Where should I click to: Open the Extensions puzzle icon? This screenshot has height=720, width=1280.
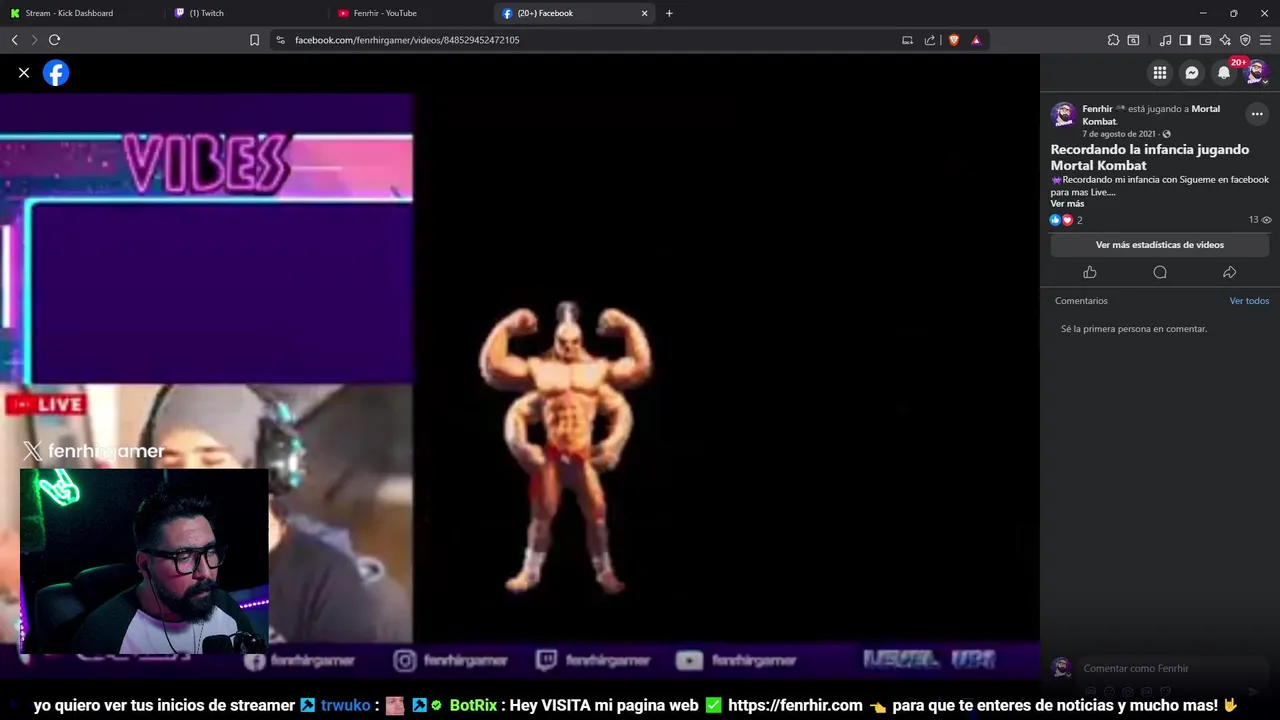(x=1113, y=40)
